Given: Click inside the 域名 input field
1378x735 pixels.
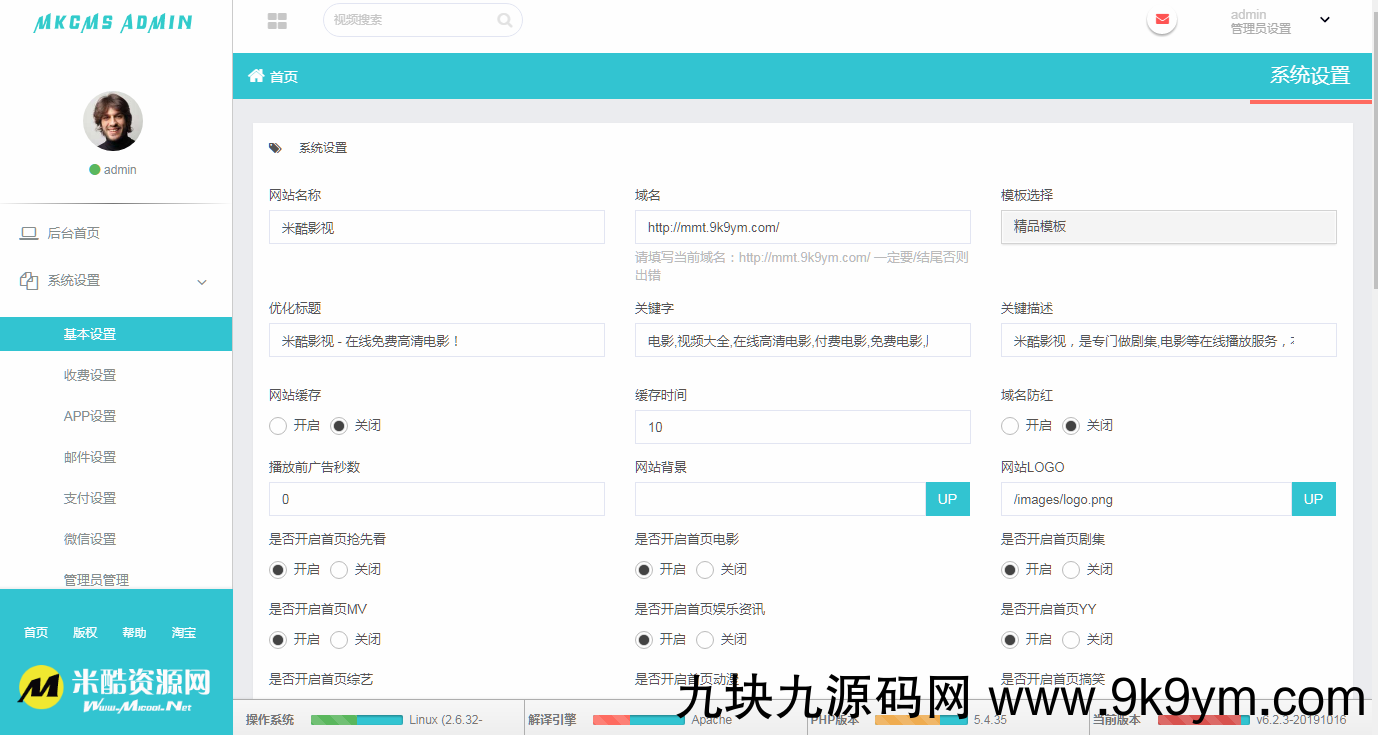Looking at the screenshot, I should (x=802, y=227).
